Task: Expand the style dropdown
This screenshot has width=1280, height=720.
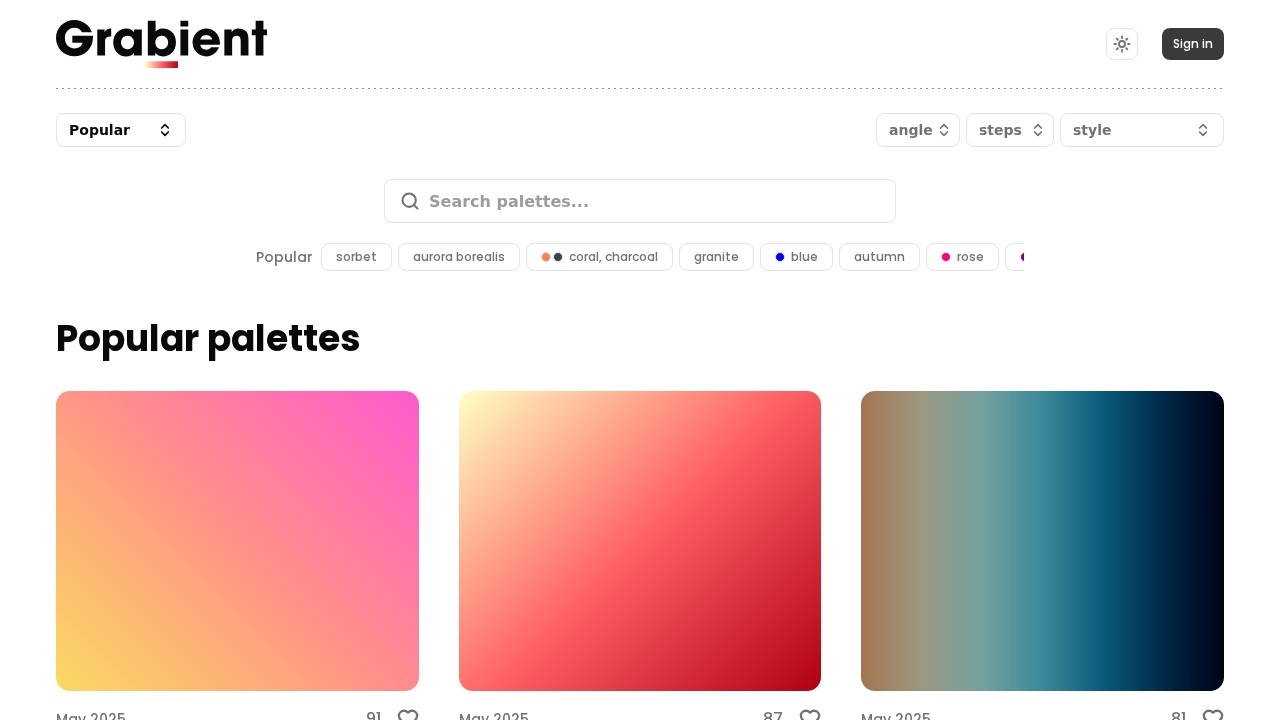Action: coord(1142,130)
